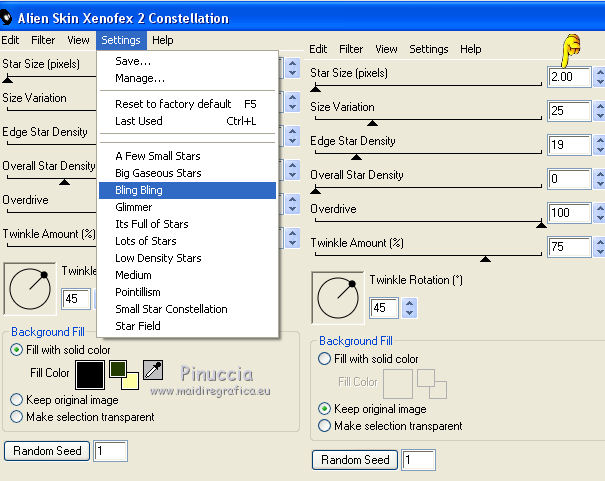
Task: Open right panel Filter menu
Action: pyautogui.click(x=351, y=49)
